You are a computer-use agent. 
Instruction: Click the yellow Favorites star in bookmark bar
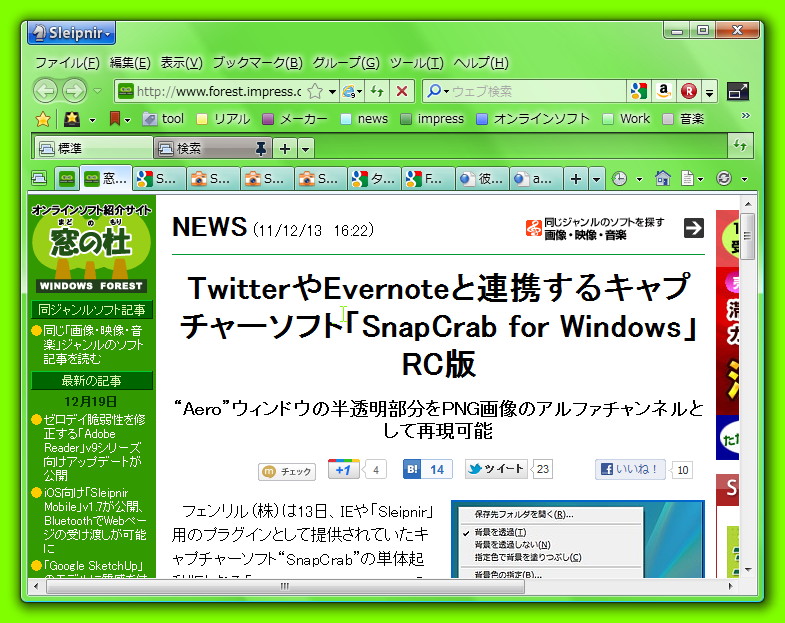pos(43,119)
